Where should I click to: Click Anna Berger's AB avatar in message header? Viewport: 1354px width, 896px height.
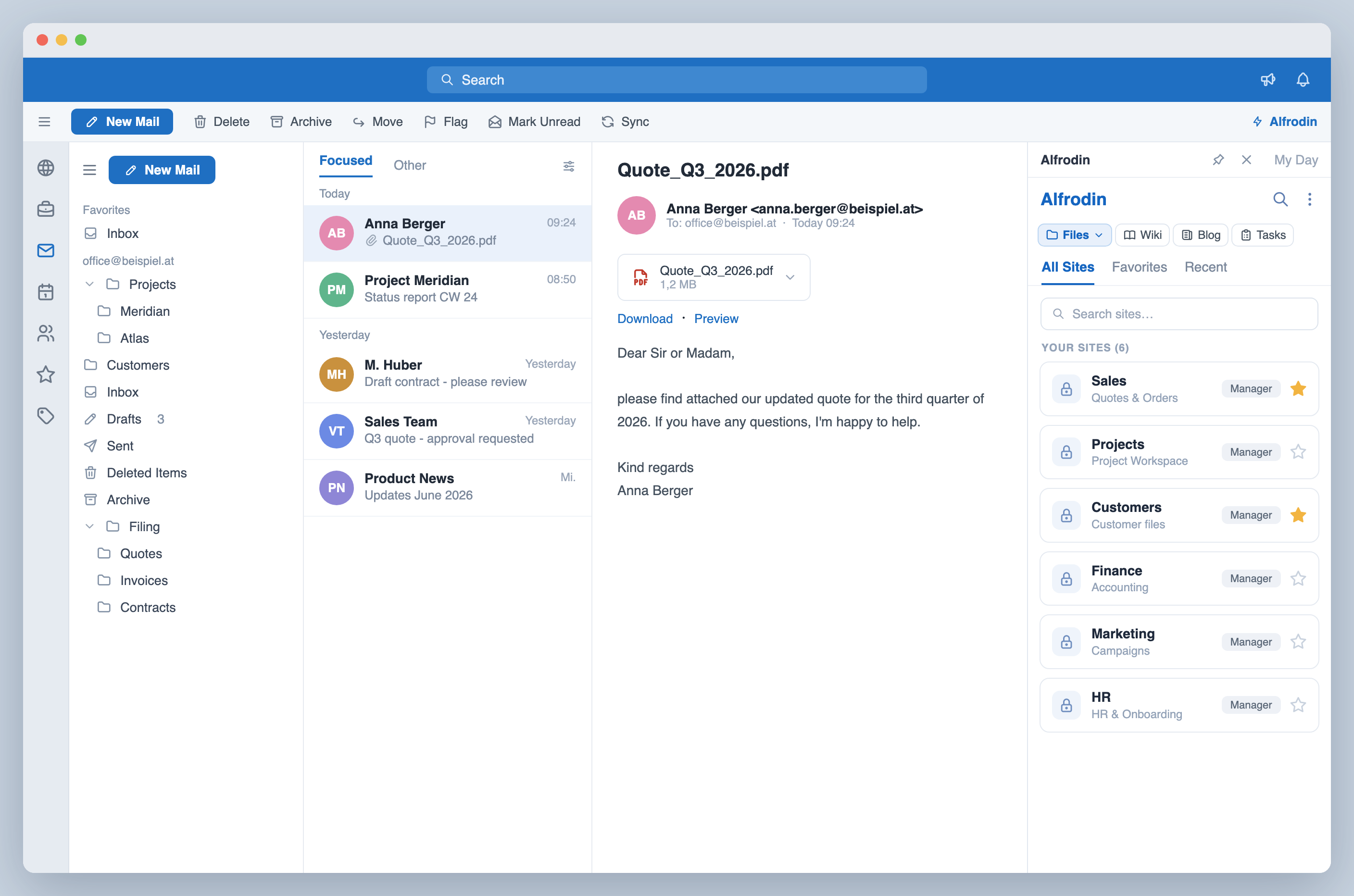(636, 215)
